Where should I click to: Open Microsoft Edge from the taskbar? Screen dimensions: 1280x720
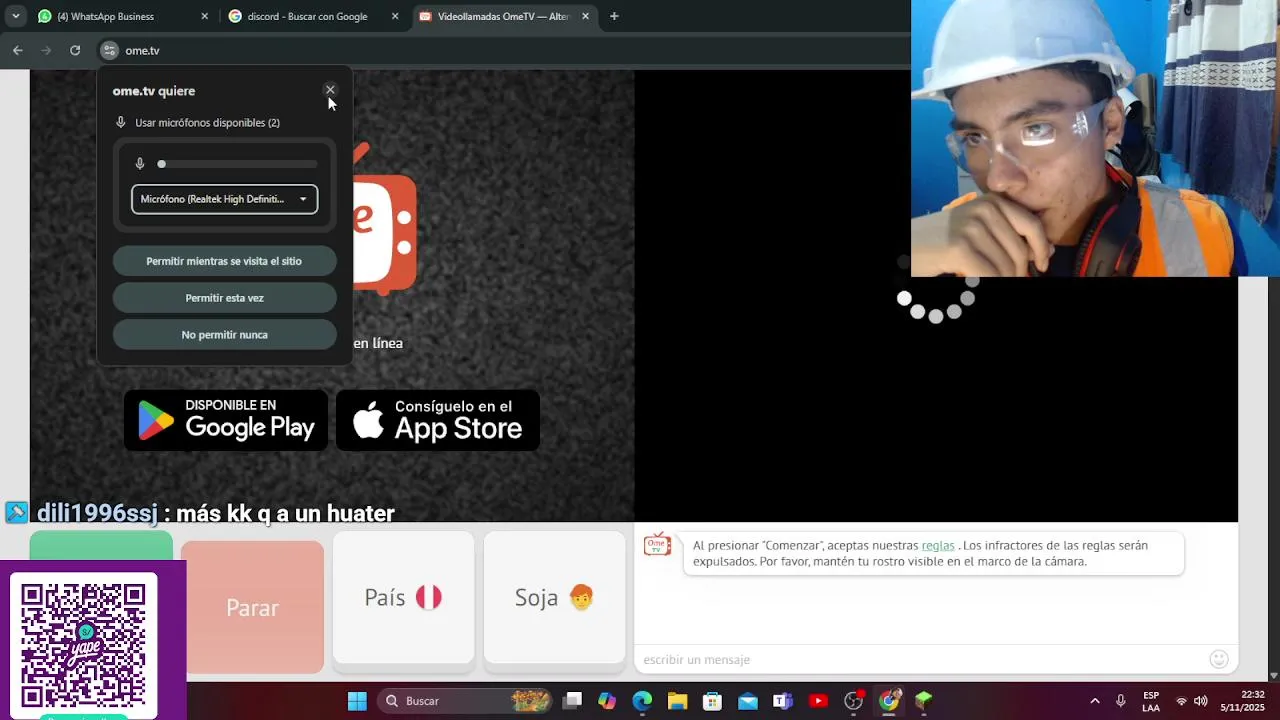tap(642, 701)
